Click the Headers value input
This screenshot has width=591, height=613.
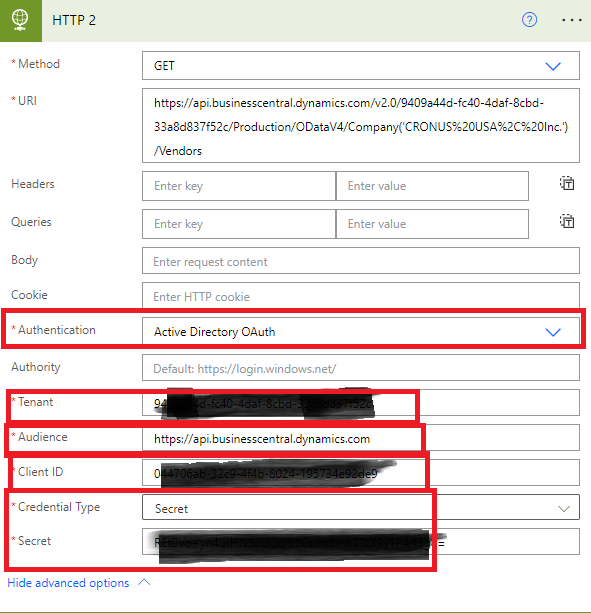pyautogui.click(x=432, y=186)
